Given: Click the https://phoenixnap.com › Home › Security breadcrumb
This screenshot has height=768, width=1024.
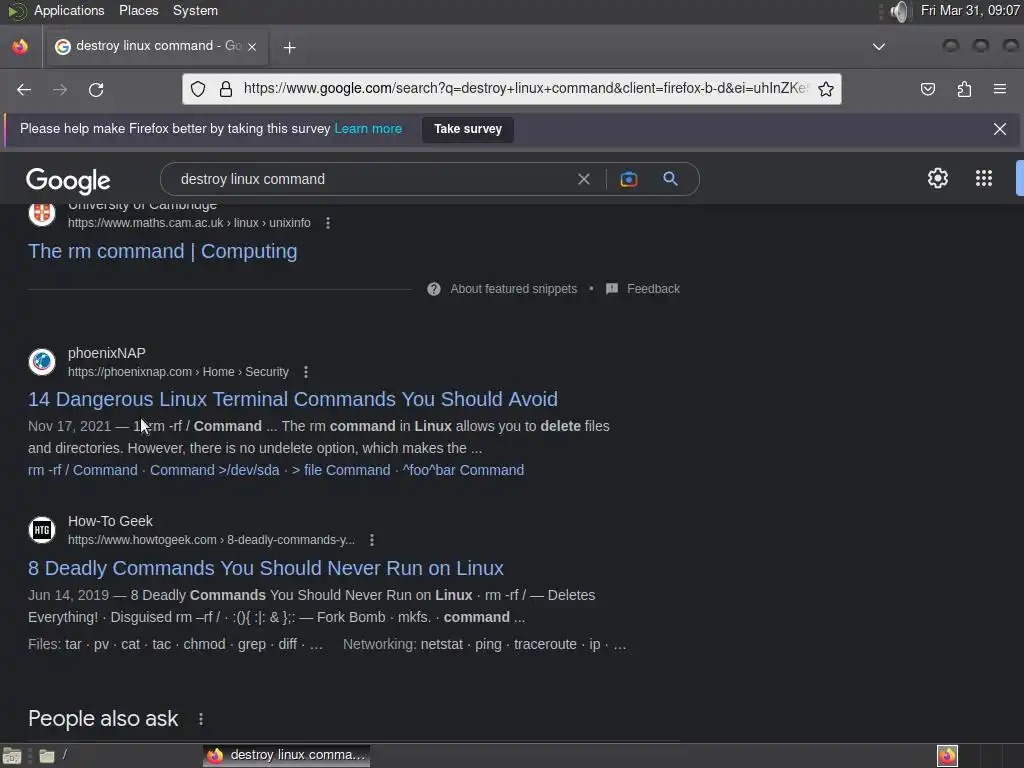Looking at the screenshot, I should (x=178, y=372).
